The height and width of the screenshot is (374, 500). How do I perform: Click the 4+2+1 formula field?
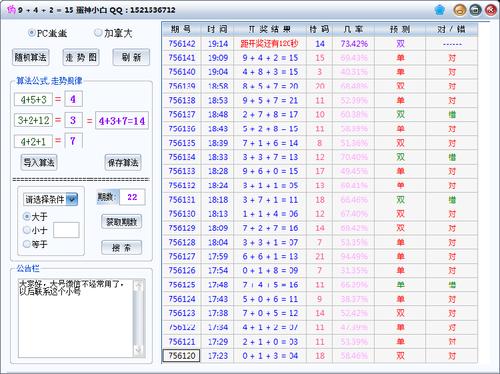click(x=33, y=141)
